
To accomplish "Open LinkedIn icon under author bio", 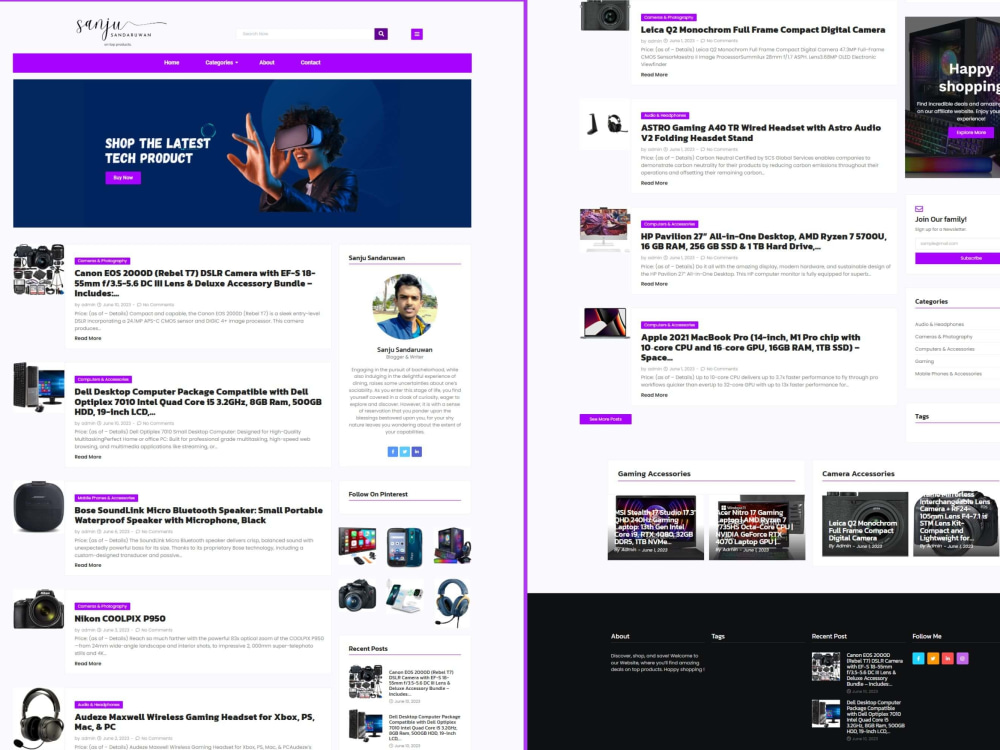I will (x=416, y=452).
